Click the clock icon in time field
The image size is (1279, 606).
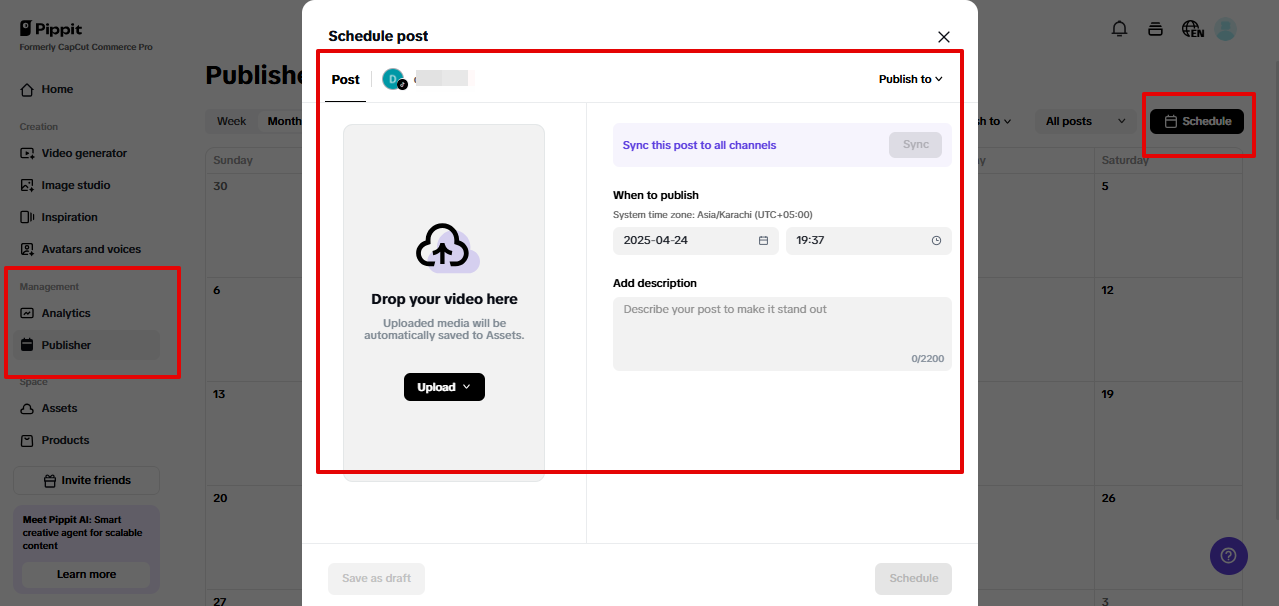(x=936, y=241)
